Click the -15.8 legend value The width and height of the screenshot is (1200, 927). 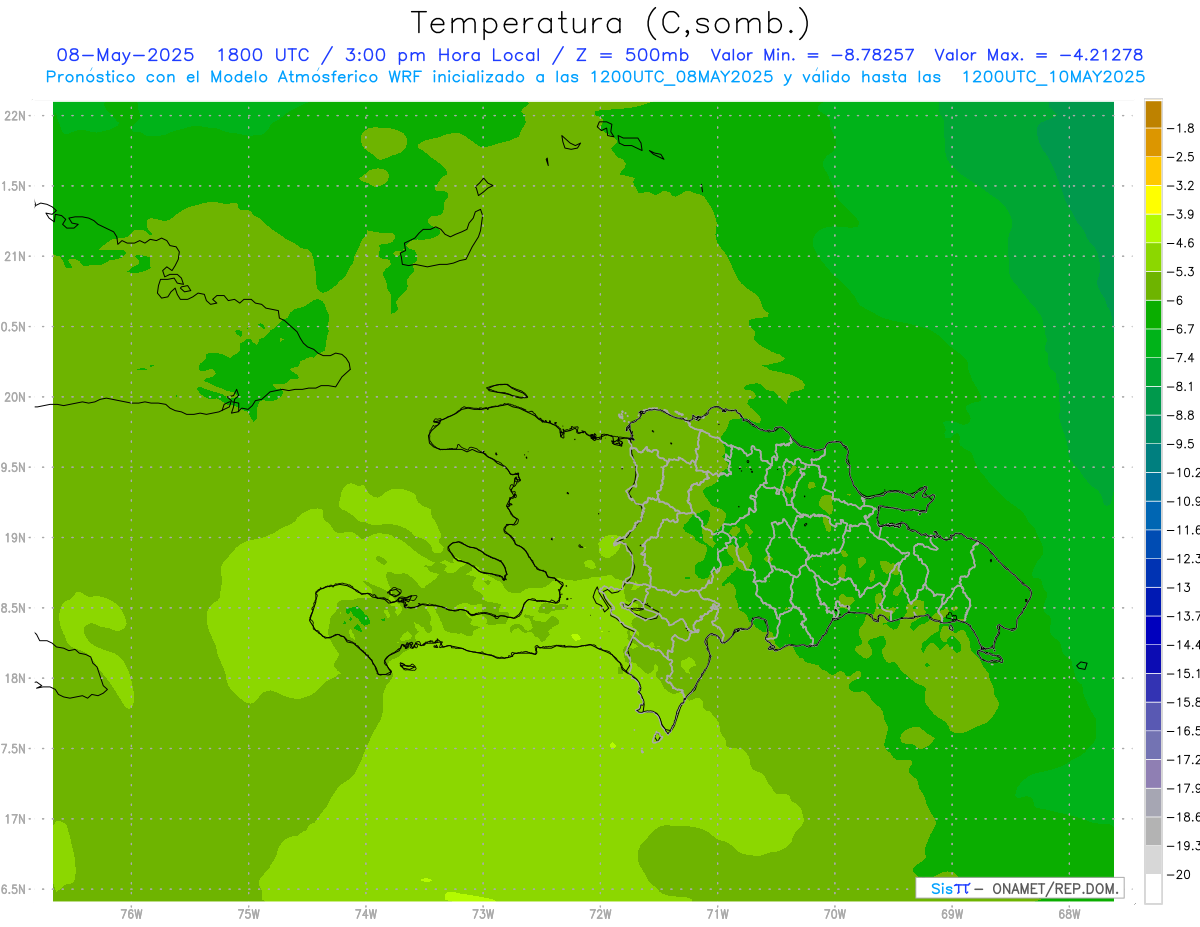click(x=1185, y=702)
